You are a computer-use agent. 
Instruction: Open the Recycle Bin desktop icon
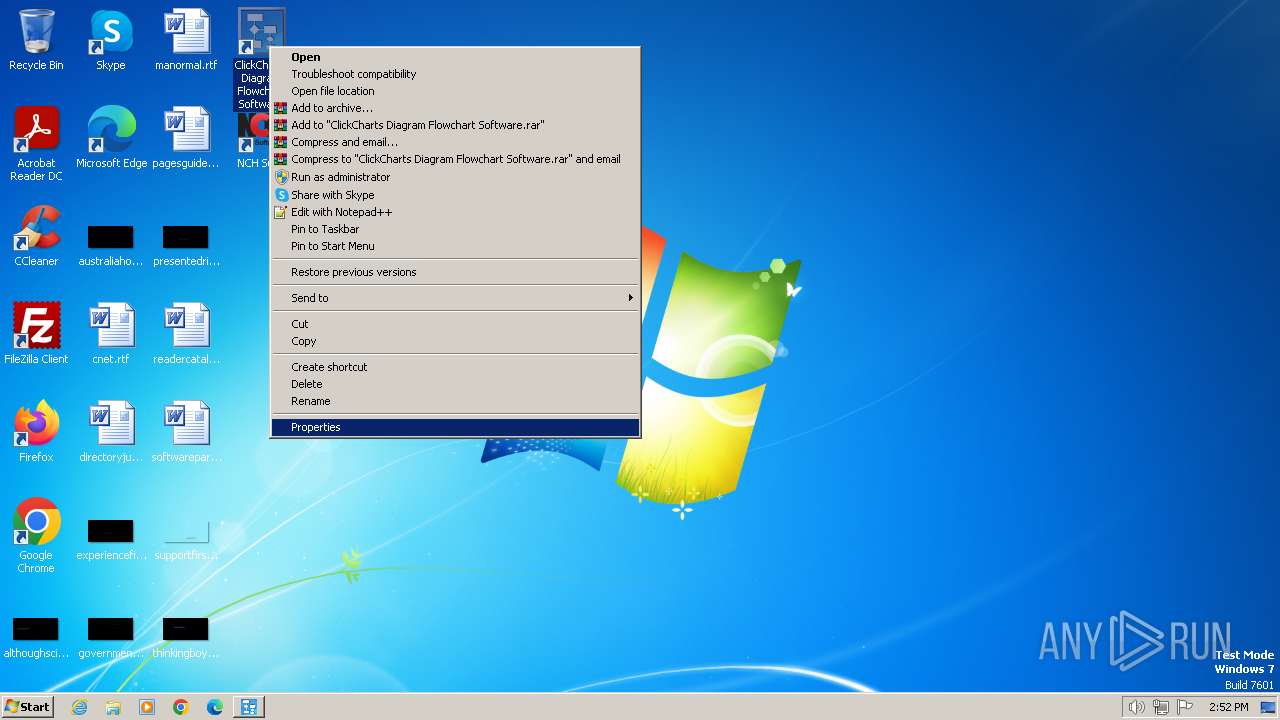pos(36,40)
